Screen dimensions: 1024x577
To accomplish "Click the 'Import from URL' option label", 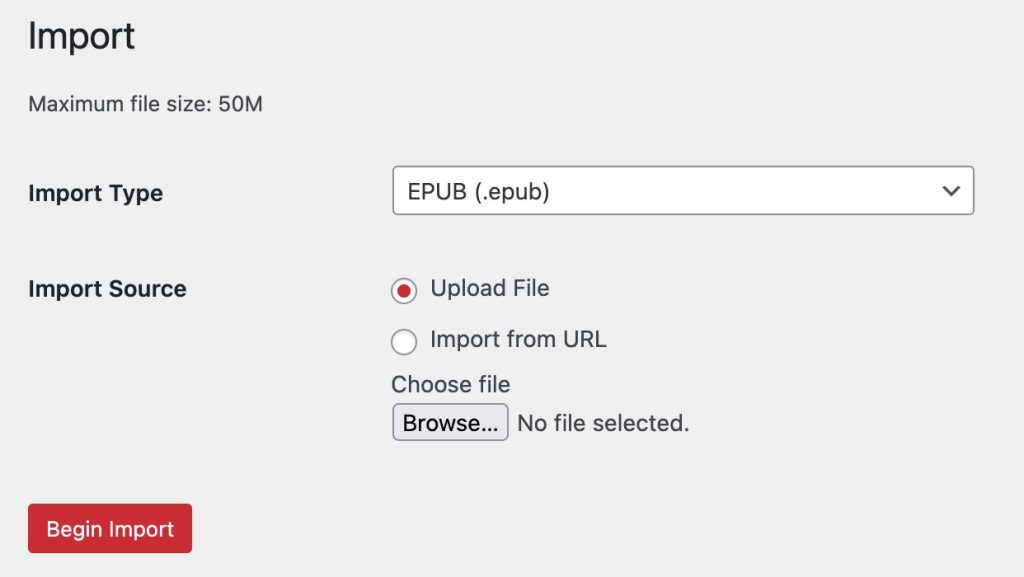I will click(x=518, y=339).
